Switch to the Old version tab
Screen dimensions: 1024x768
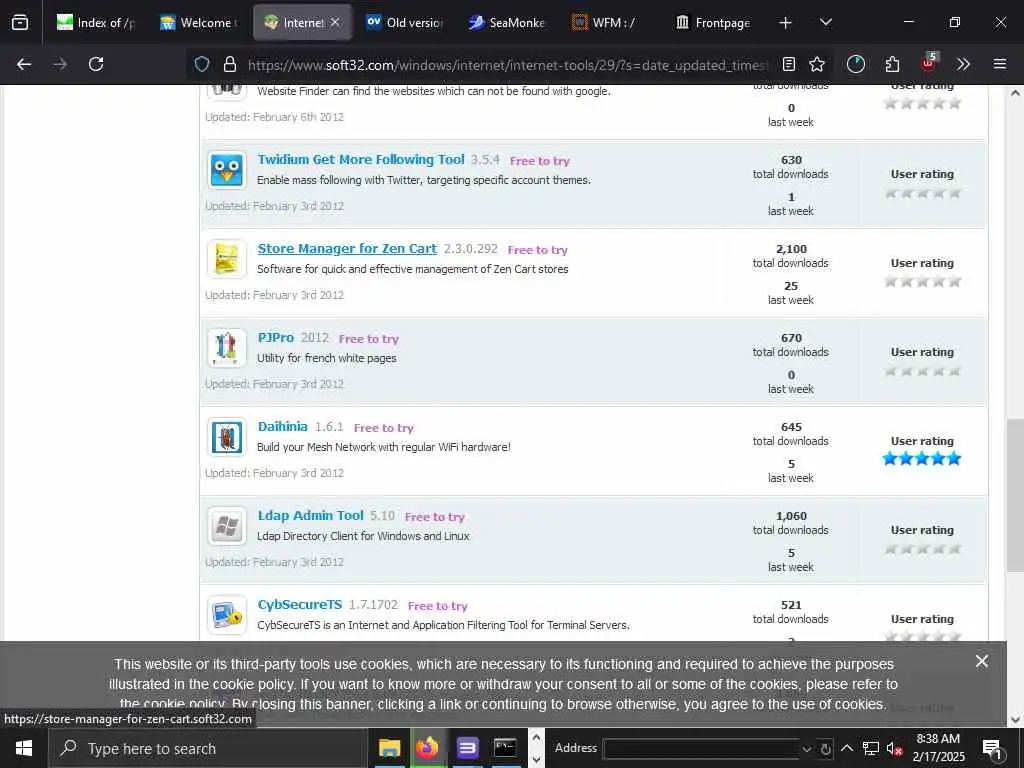[x=404, y=23]
